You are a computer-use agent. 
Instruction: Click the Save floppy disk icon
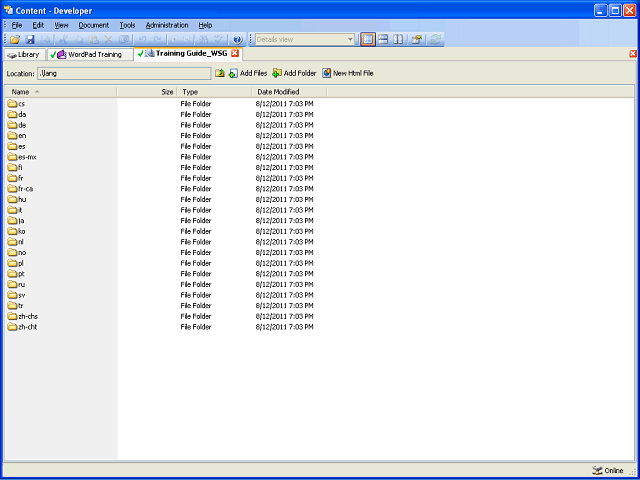30,40
